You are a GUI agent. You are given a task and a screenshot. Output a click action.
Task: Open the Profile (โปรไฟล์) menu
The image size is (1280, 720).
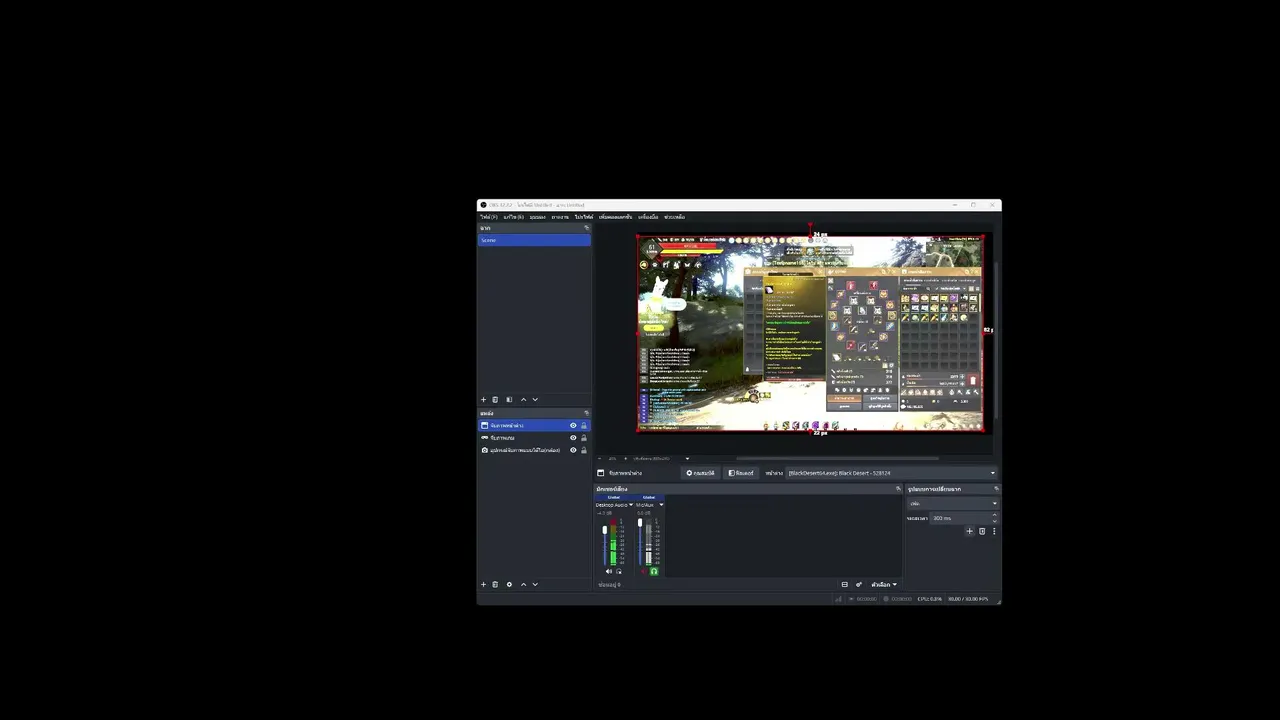coord(584,217)
